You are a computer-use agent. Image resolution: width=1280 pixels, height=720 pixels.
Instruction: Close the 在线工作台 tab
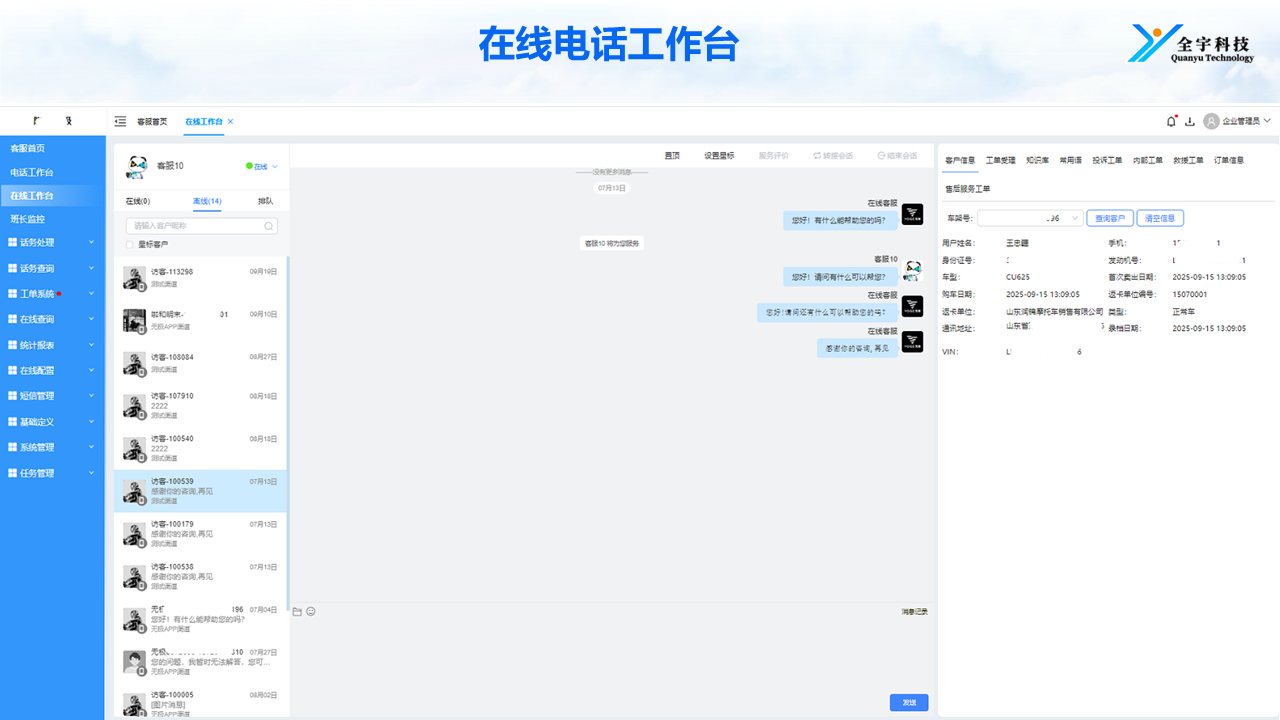[230, 121]
